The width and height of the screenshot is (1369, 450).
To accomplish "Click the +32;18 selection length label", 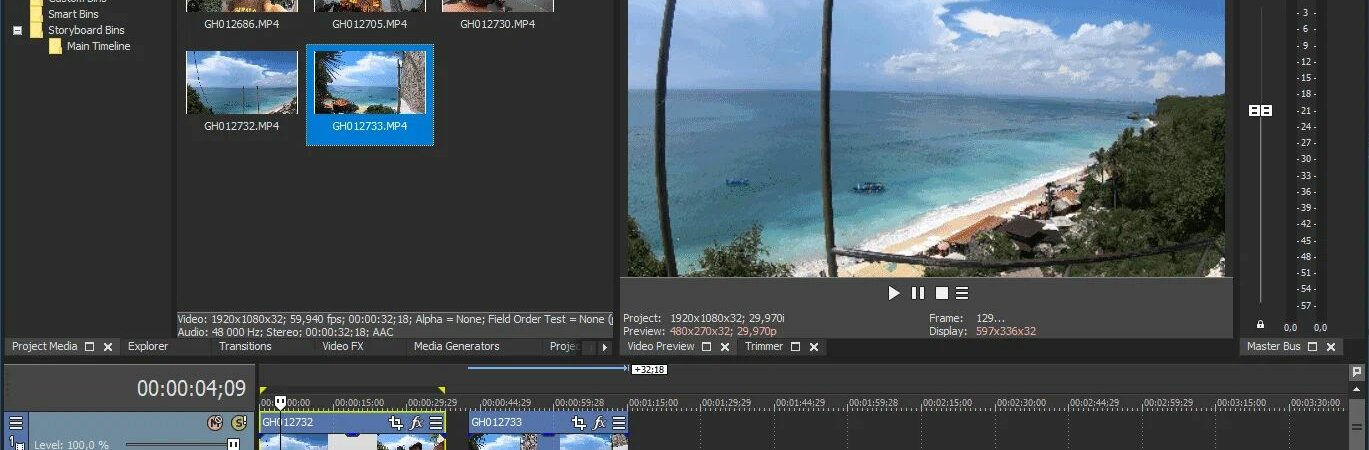I will tap(649, 369).
